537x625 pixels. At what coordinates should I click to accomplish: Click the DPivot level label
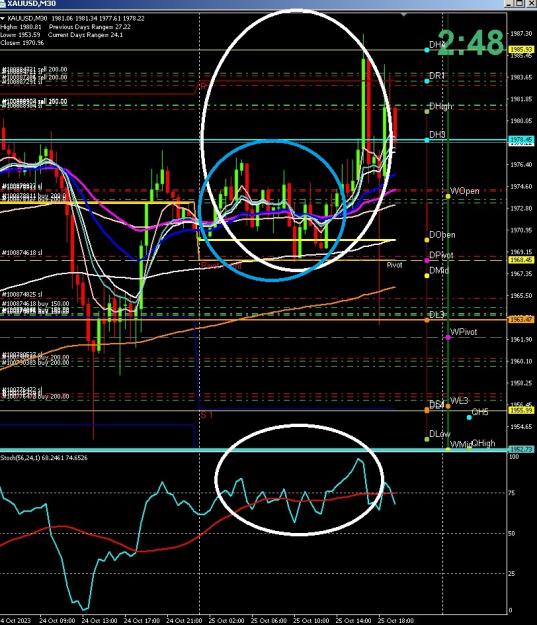pos(441,255)
